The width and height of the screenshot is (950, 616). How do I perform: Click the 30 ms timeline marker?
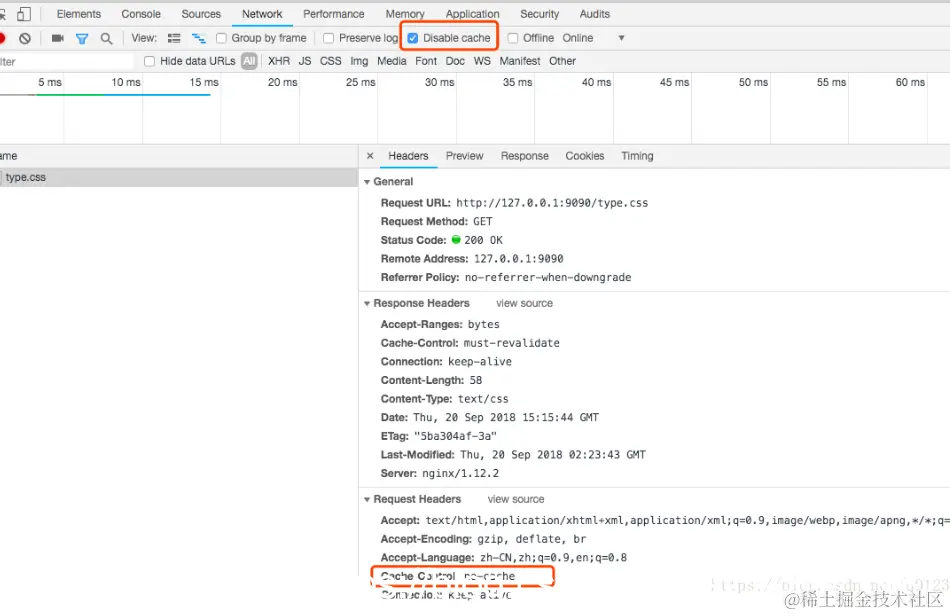(x=439, y=82)
